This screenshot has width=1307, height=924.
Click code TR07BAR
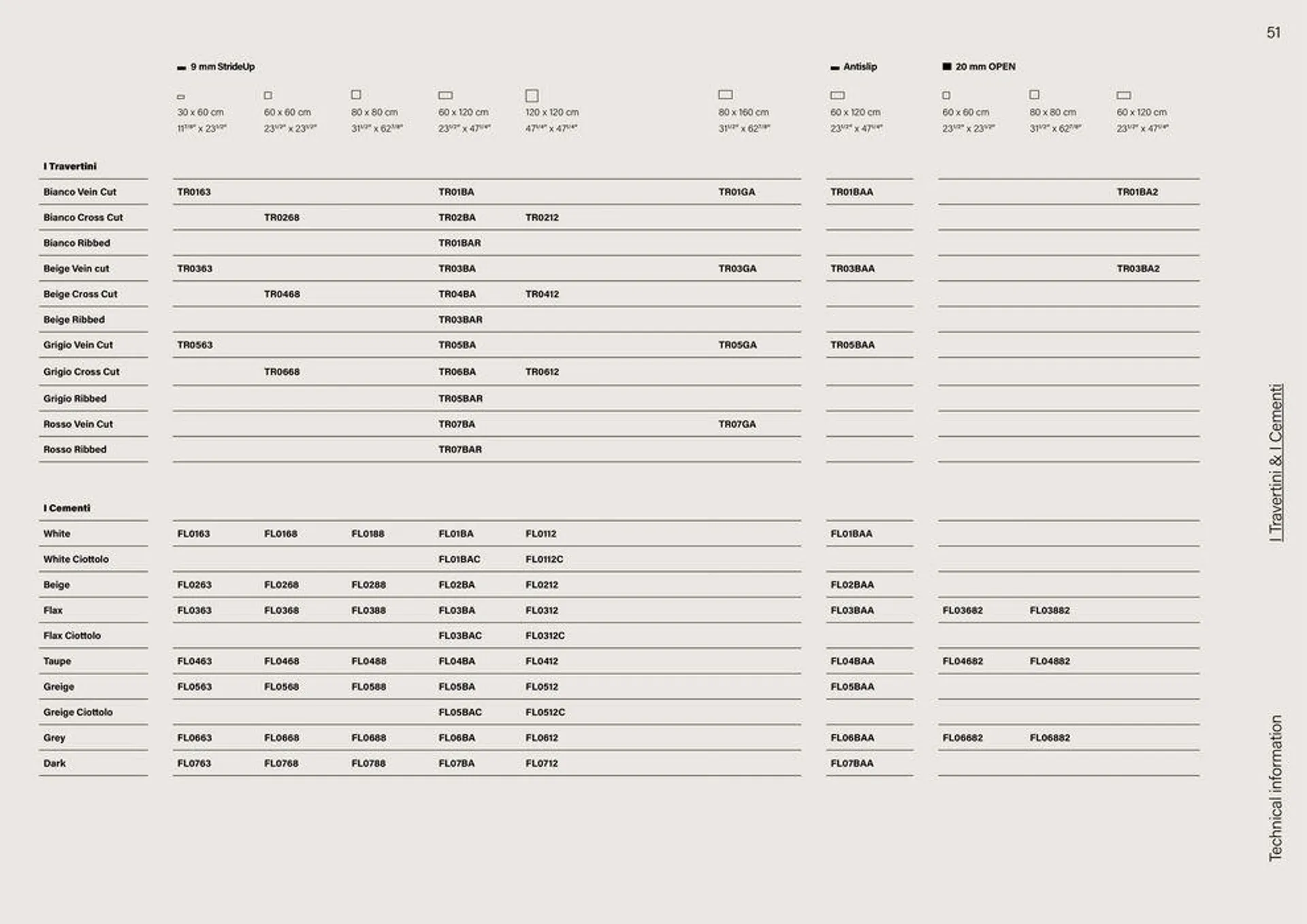pos(460,450)
